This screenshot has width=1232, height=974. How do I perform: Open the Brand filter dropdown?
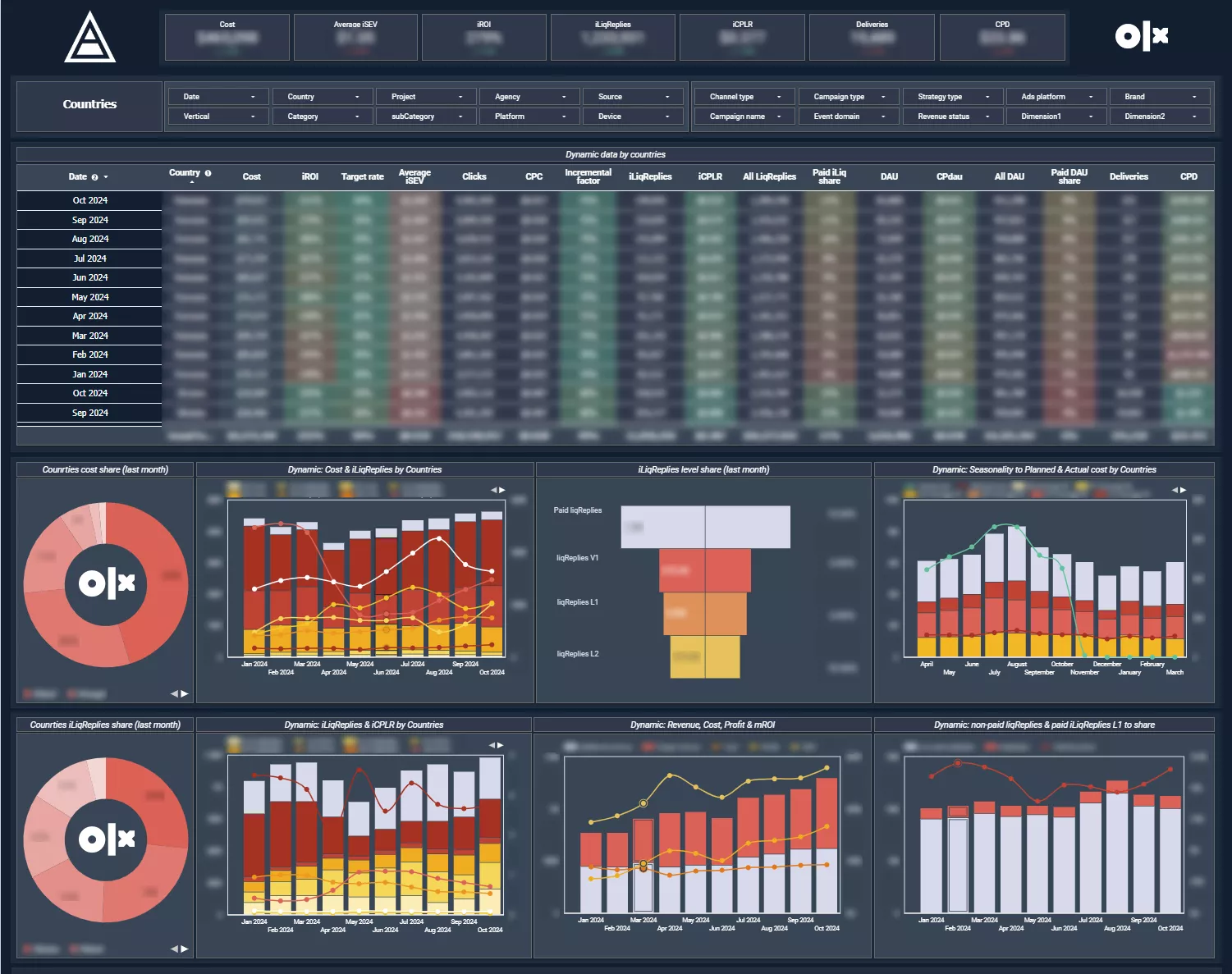1160,97
